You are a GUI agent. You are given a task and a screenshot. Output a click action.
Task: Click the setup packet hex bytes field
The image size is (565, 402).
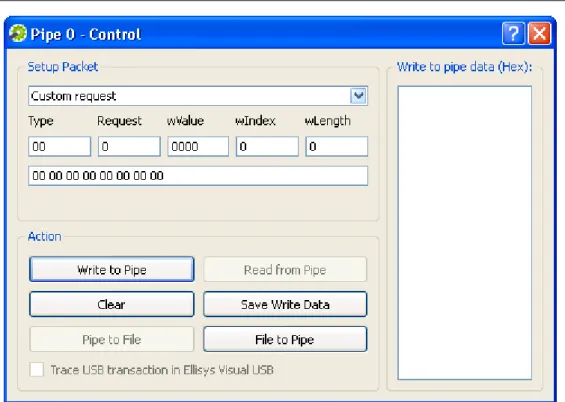pyautogui.click(x=198, y=176)
